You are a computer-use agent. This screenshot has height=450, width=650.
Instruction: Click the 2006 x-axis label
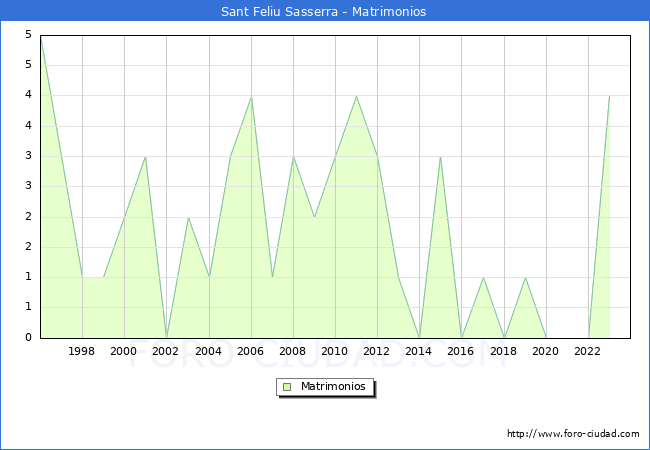(250, 351)
